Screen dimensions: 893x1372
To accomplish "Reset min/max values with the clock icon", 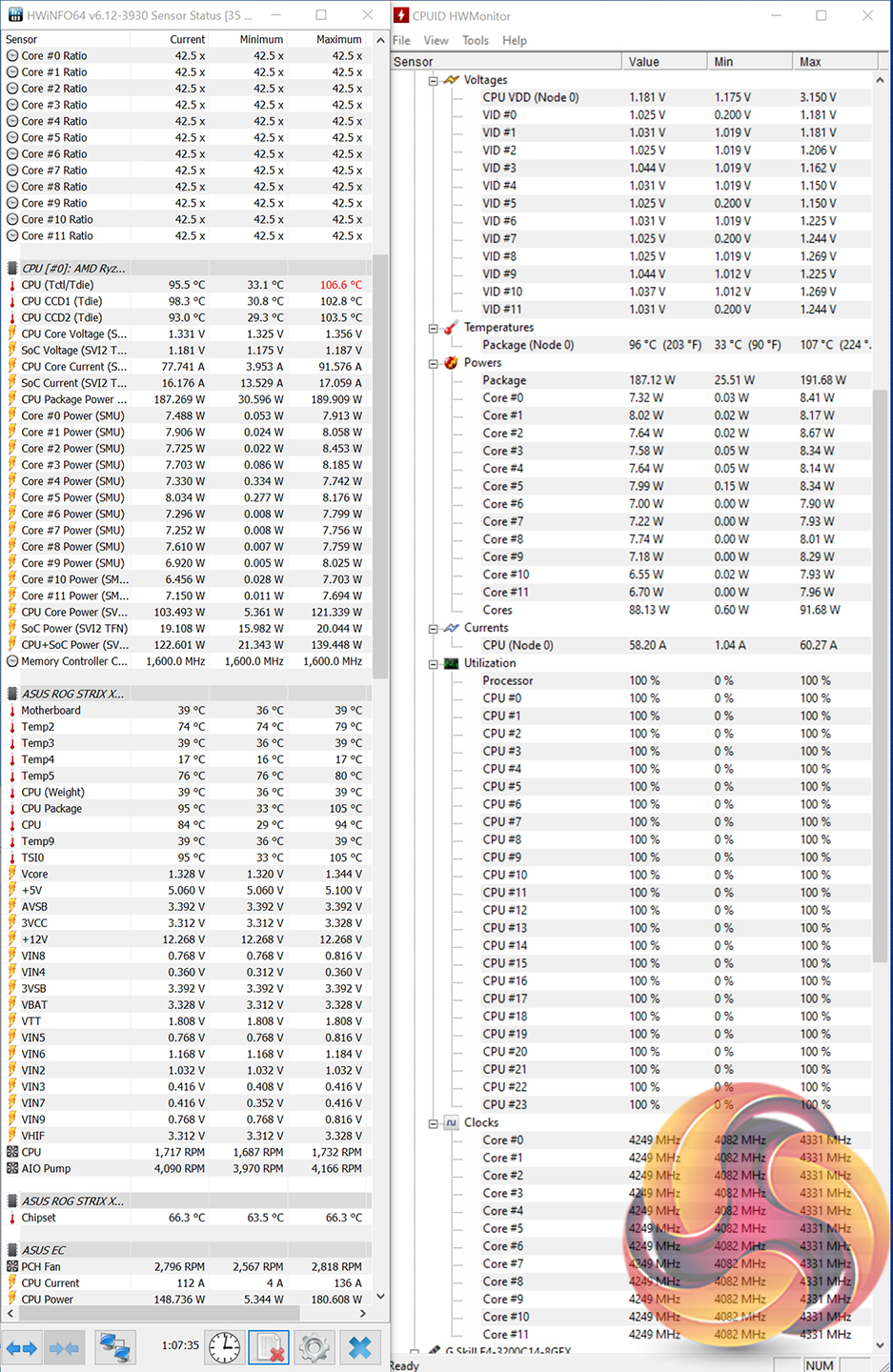I will coord(225,1347).
